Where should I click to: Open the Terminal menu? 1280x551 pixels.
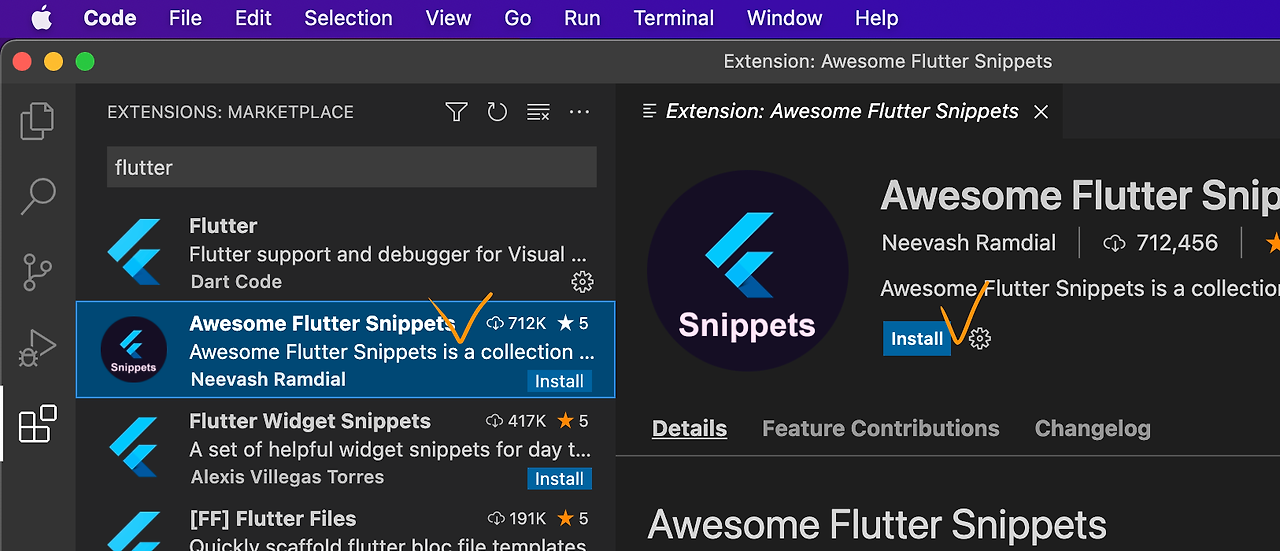pos(674,18)
